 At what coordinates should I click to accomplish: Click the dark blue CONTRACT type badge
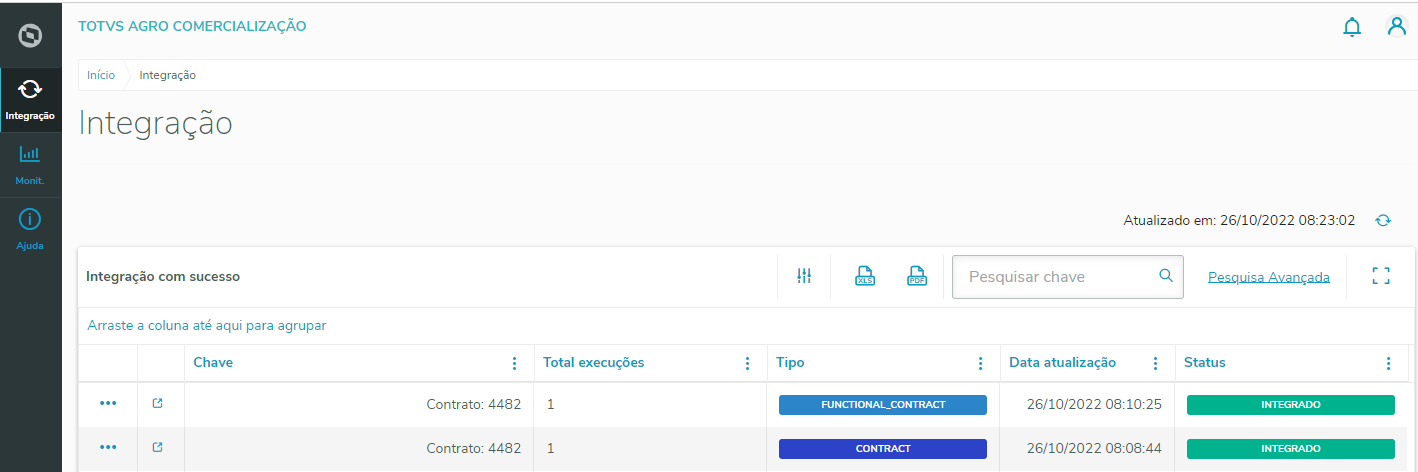[x=883, y=449]
